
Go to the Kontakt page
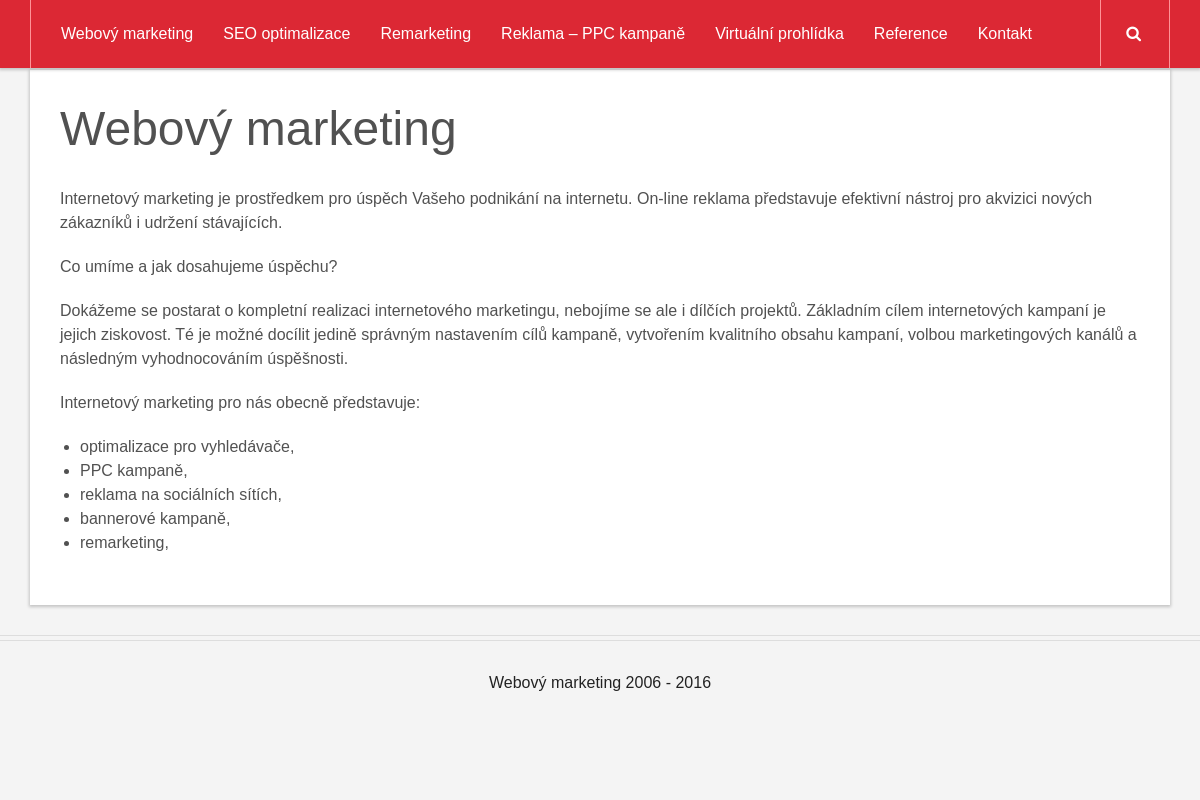point(1004,33)
